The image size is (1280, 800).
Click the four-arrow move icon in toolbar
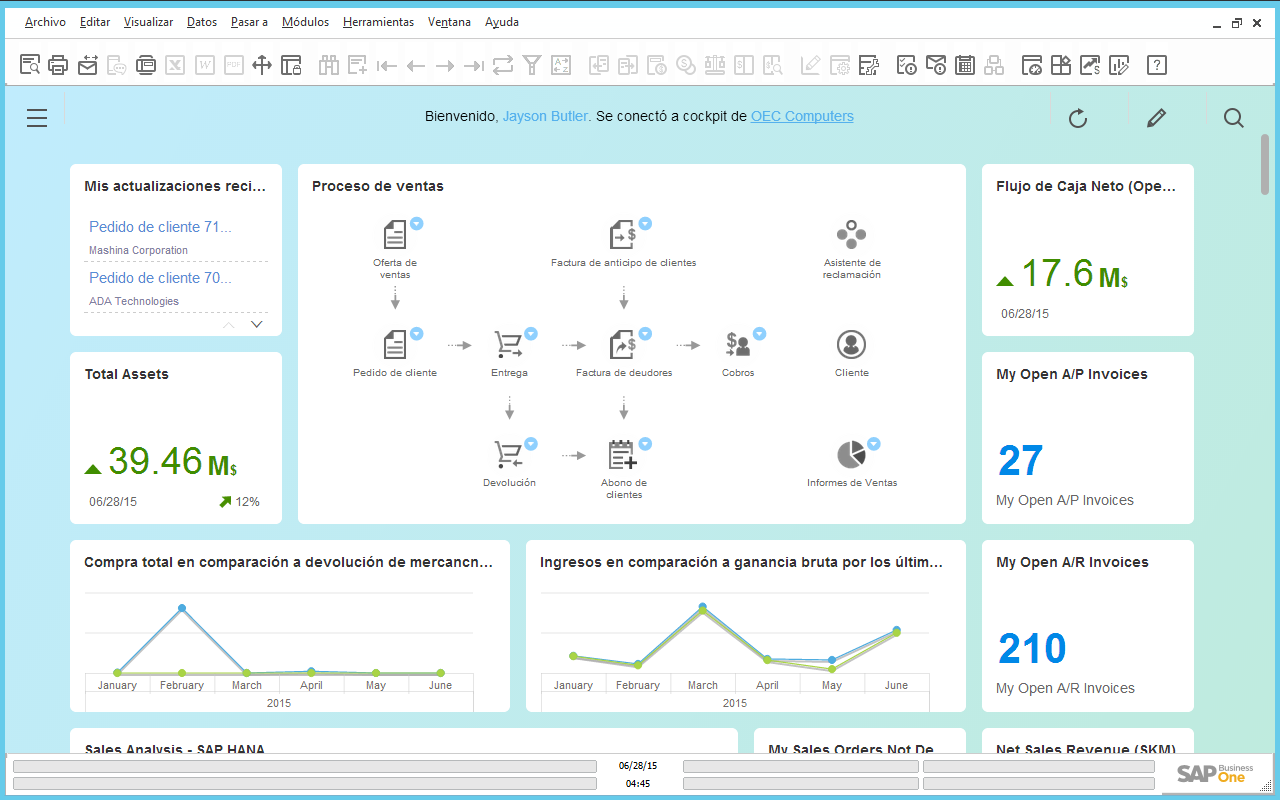262,65
